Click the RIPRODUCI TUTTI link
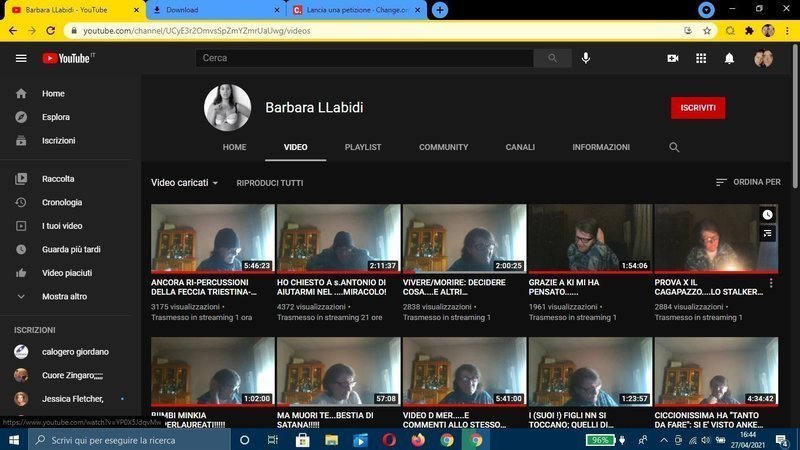 [269, 183]
